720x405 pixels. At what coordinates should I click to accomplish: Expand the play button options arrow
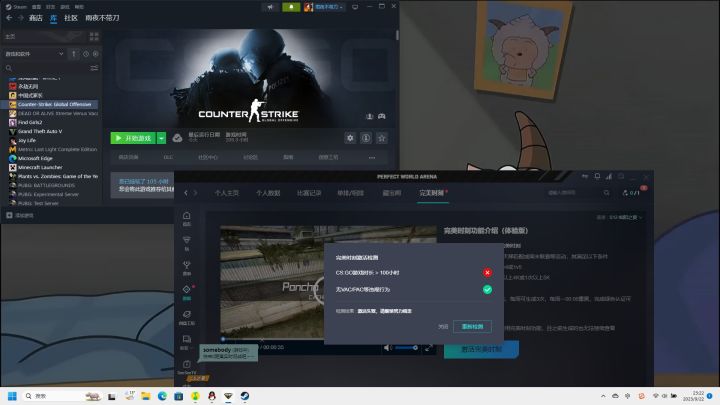pyautogui.click(x=161, y=138)
